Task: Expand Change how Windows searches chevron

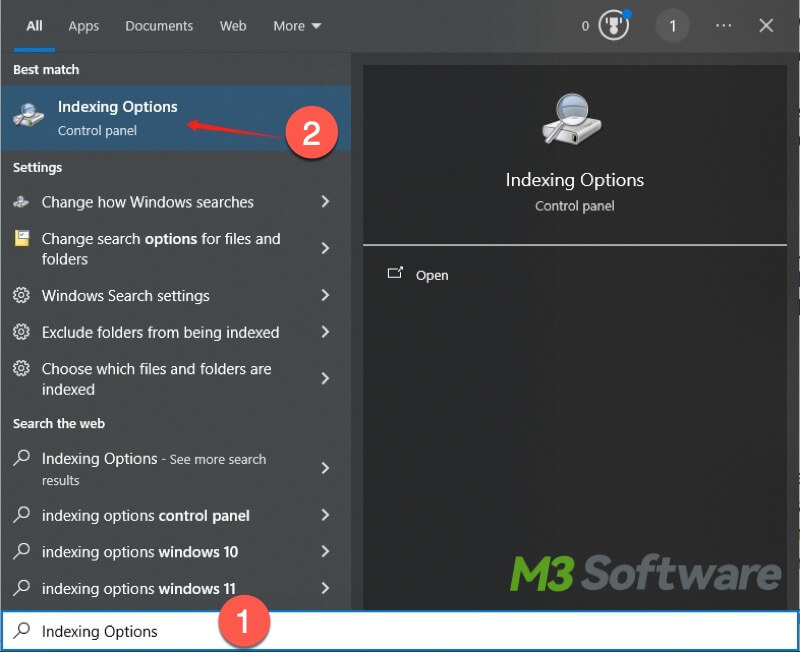Action: pyautogui.click(x=325, y=202)
